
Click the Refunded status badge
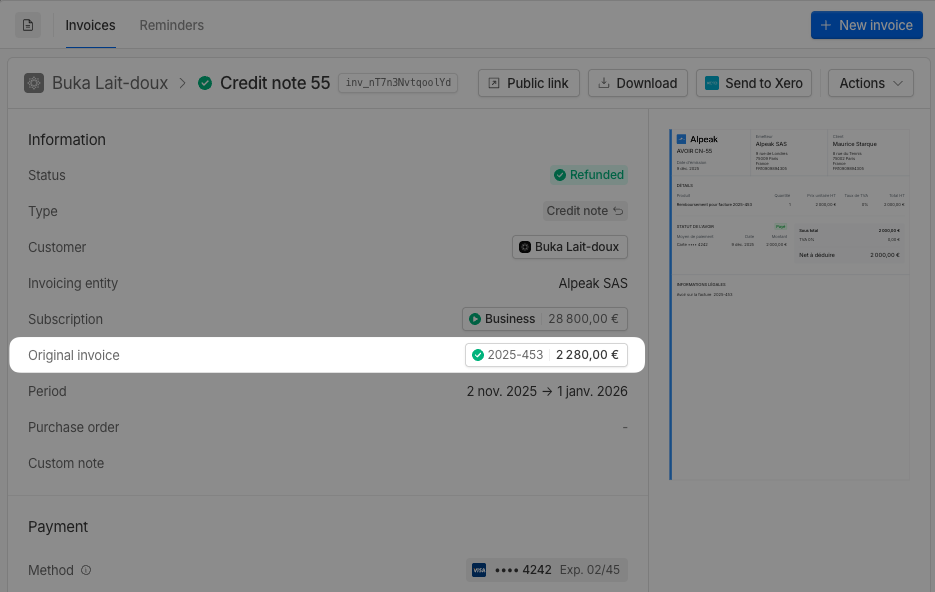tap(588, 175)
